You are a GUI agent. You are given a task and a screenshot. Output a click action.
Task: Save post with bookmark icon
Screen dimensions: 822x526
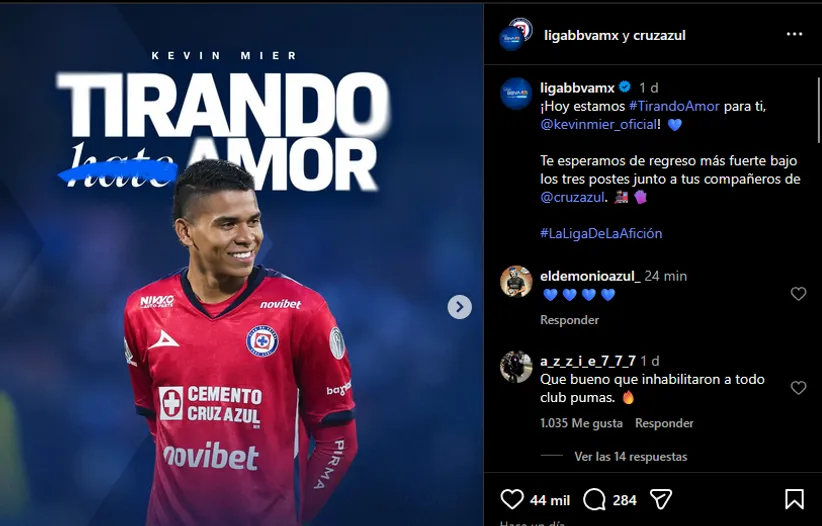794,499
